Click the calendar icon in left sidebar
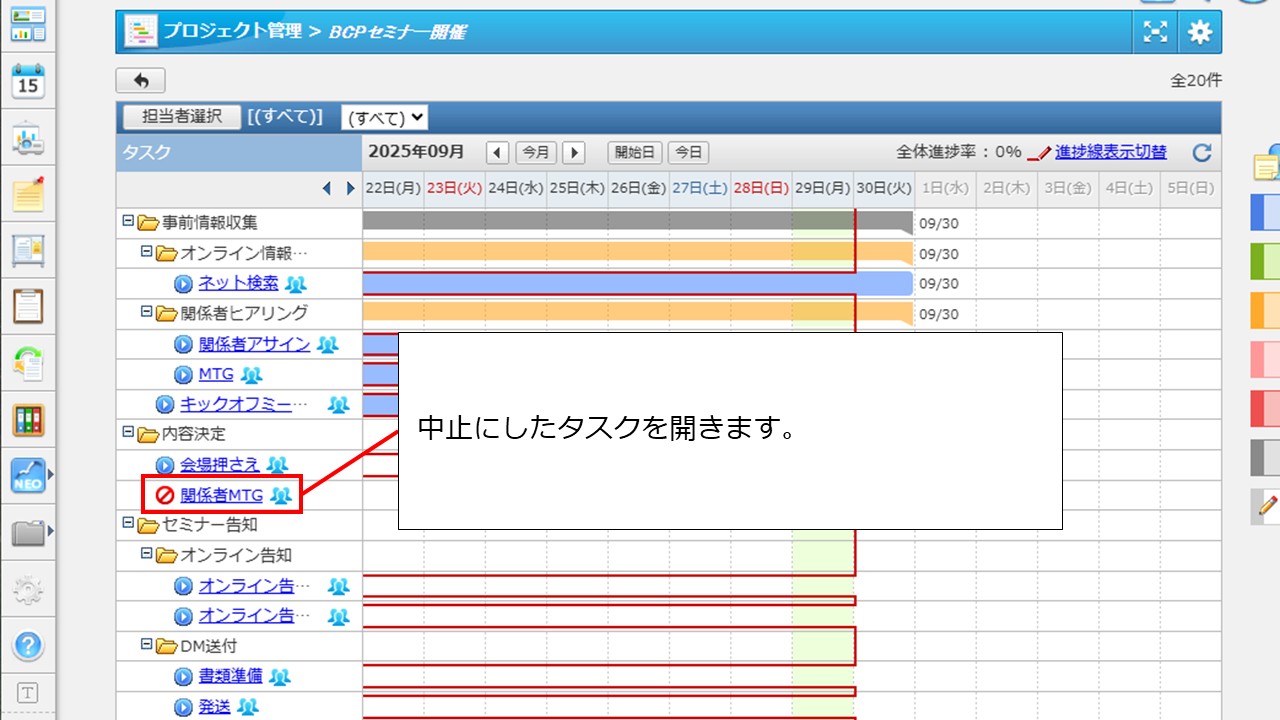Viewport: 1280px width, 720px height. (28, 82)
